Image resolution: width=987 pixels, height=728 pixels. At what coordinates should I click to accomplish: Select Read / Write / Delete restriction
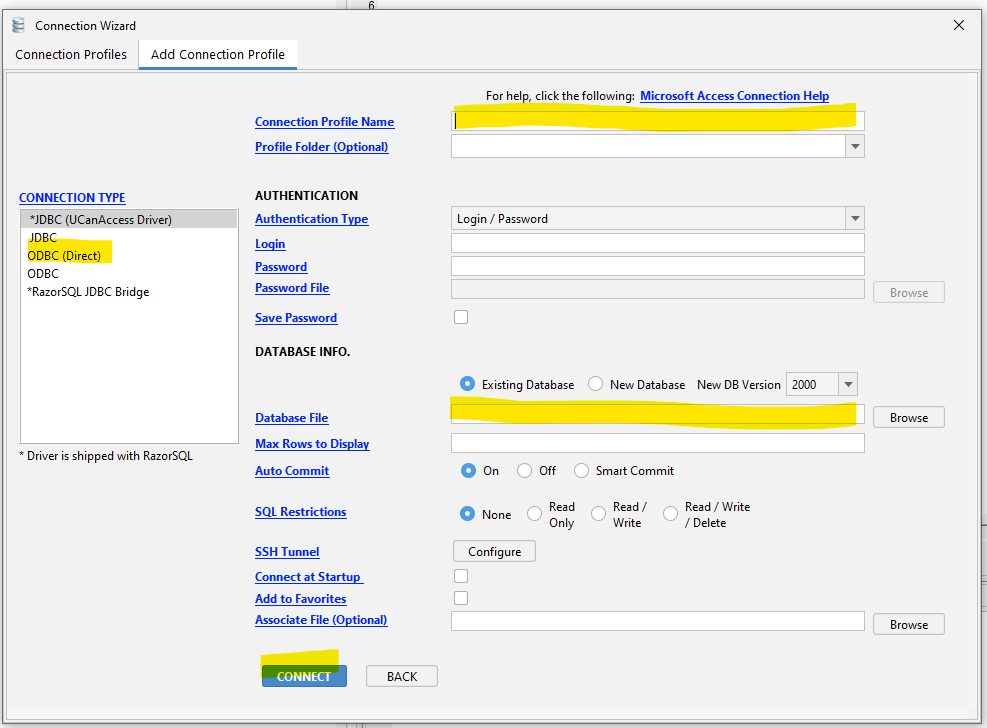(671, 514)
